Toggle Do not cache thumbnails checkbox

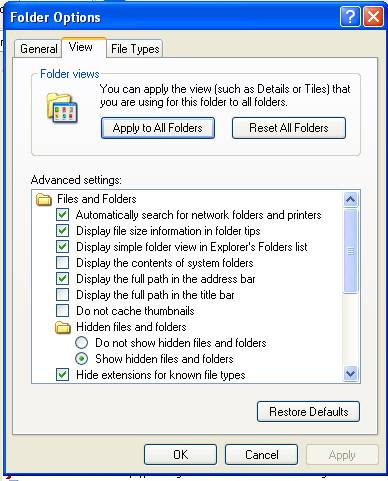62,311
